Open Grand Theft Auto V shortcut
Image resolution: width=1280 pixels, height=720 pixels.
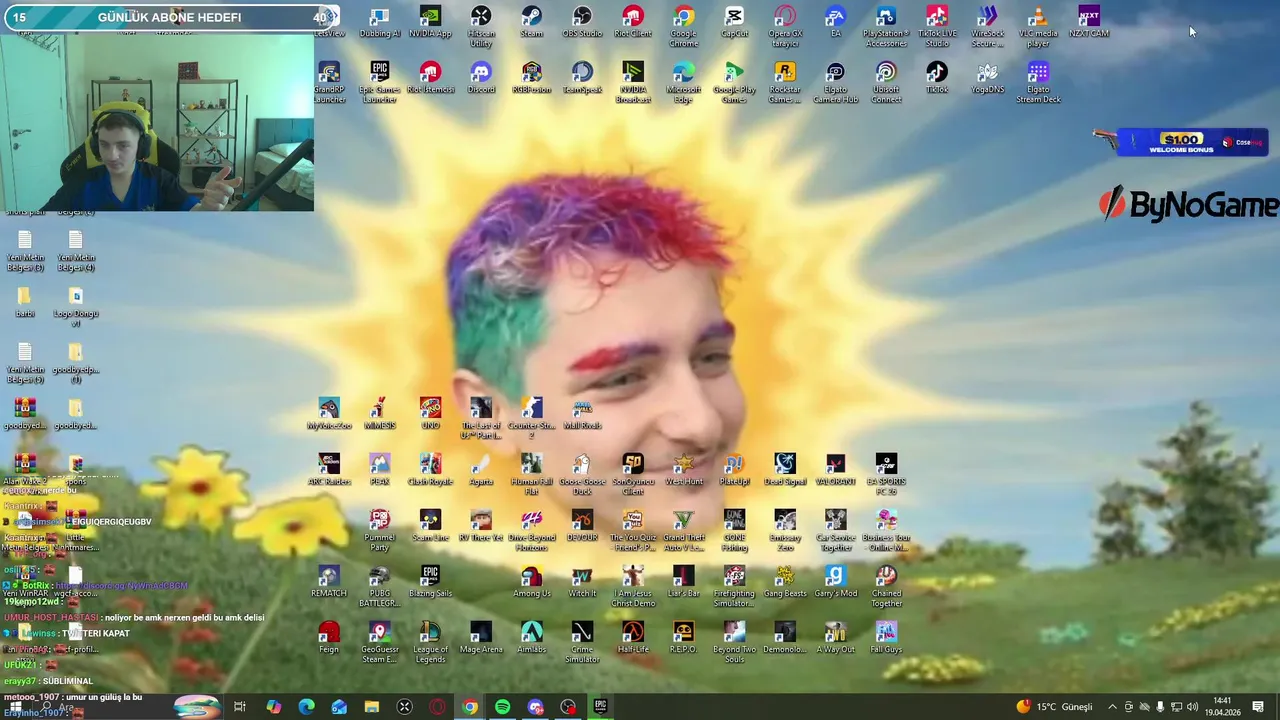pos(684,530)
